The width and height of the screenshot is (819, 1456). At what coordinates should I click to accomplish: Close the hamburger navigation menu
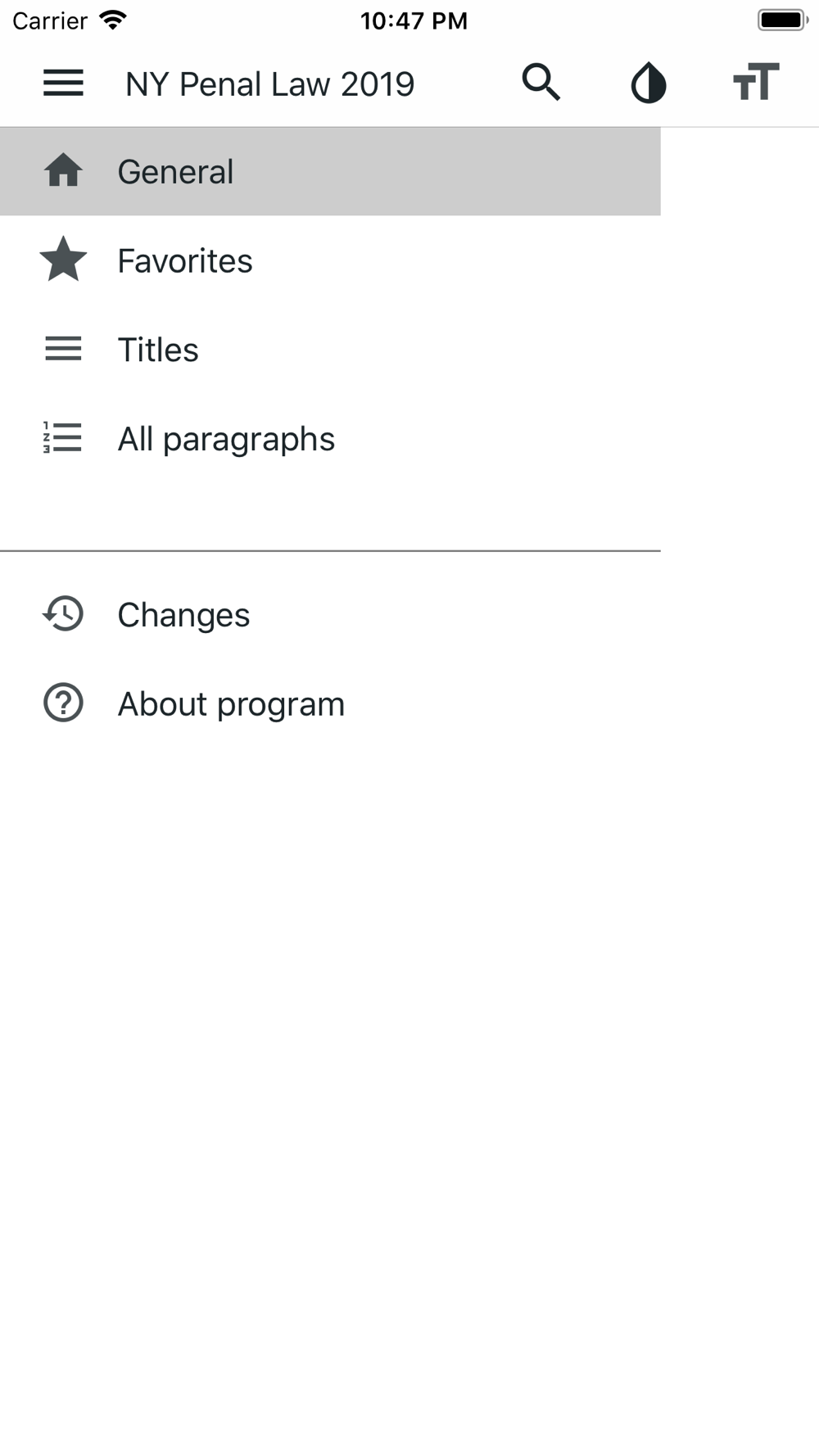(x=63, y=83)
